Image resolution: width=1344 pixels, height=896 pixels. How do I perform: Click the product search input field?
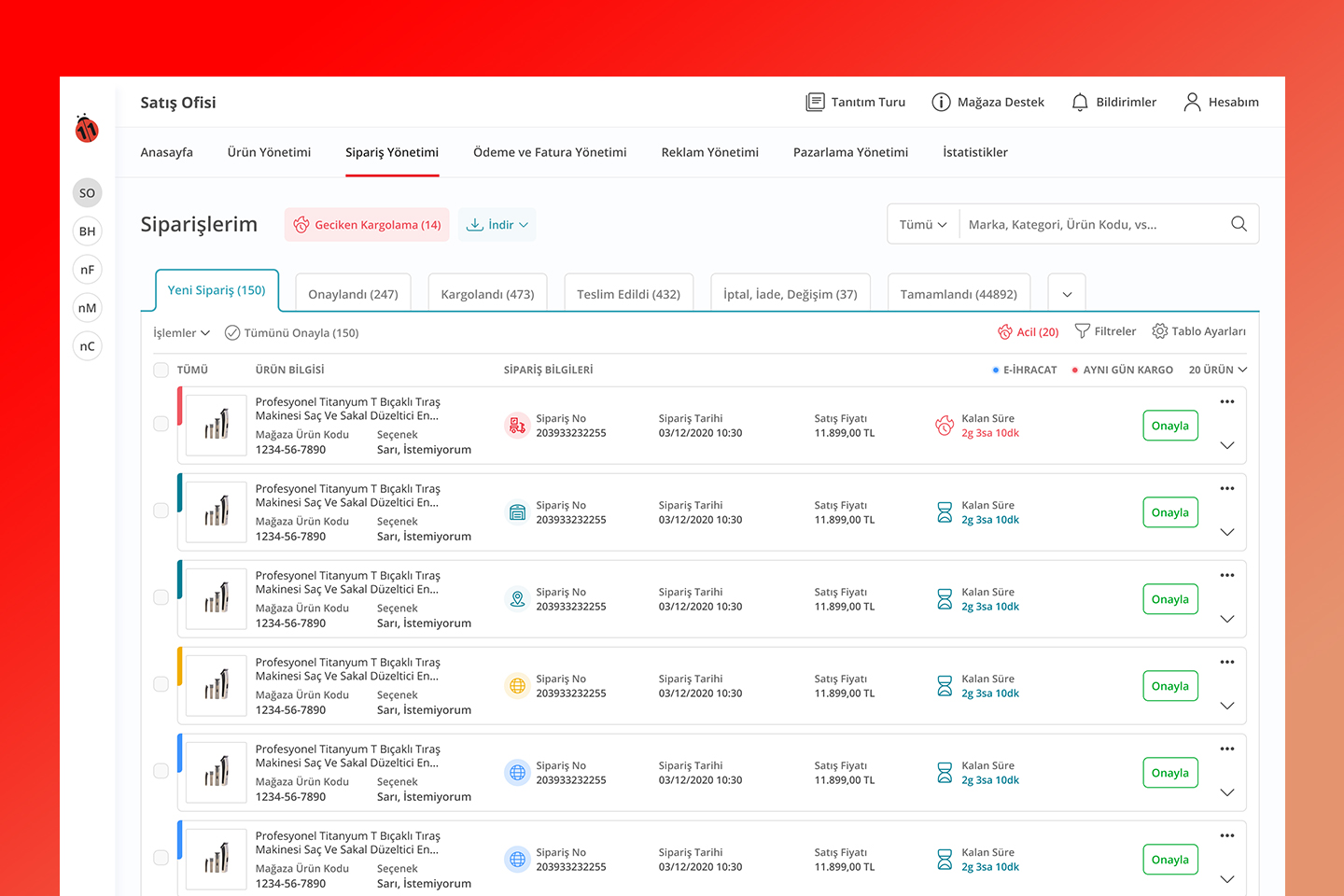click(x=1092, y=225)
